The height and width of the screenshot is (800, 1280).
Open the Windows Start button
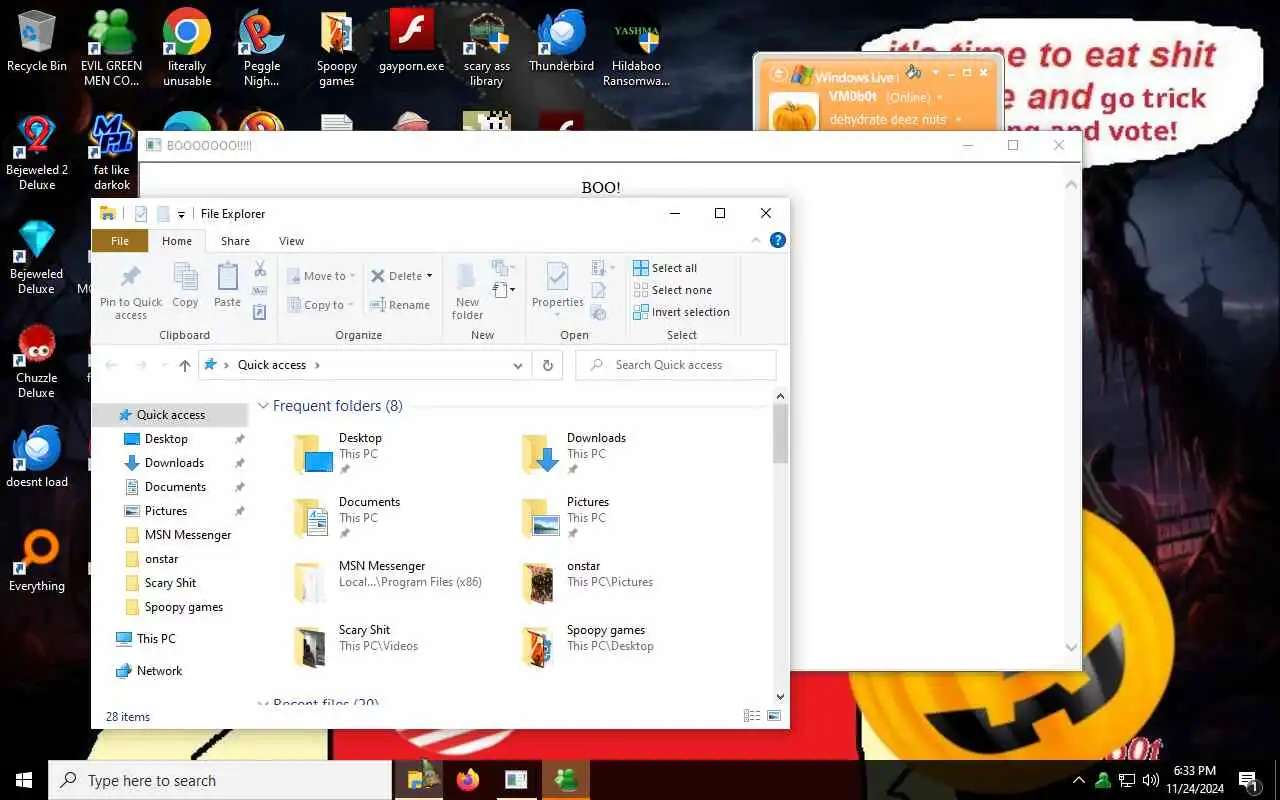pos(24,780)
